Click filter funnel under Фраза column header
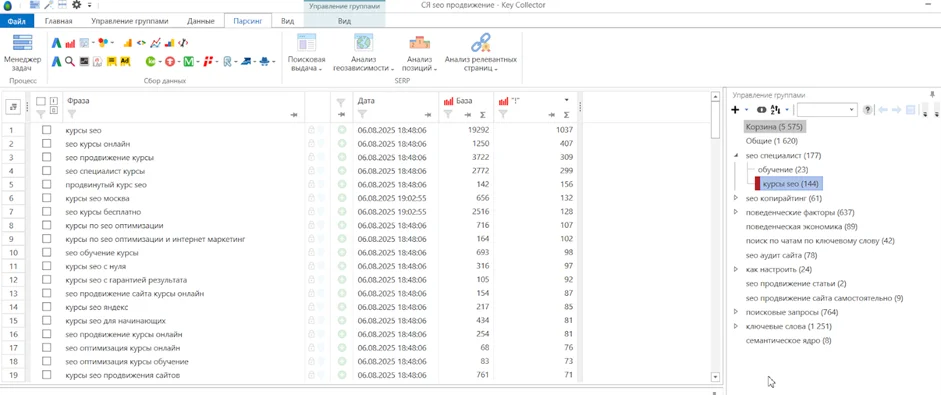941x395 pixels. tap(71, 113)
